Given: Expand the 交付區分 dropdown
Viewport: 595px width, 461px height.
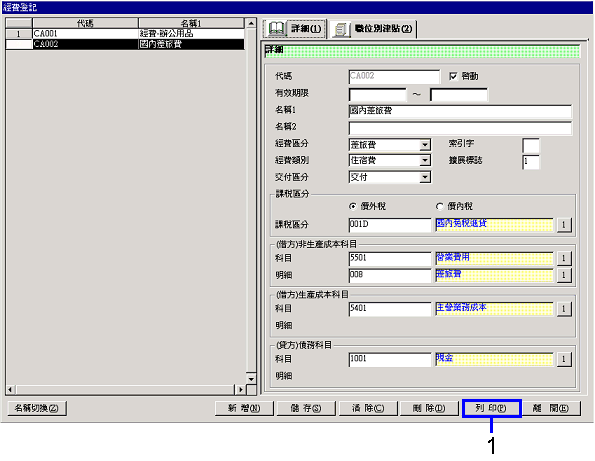Looking at the screenshot, I should [x=425, y=177].
